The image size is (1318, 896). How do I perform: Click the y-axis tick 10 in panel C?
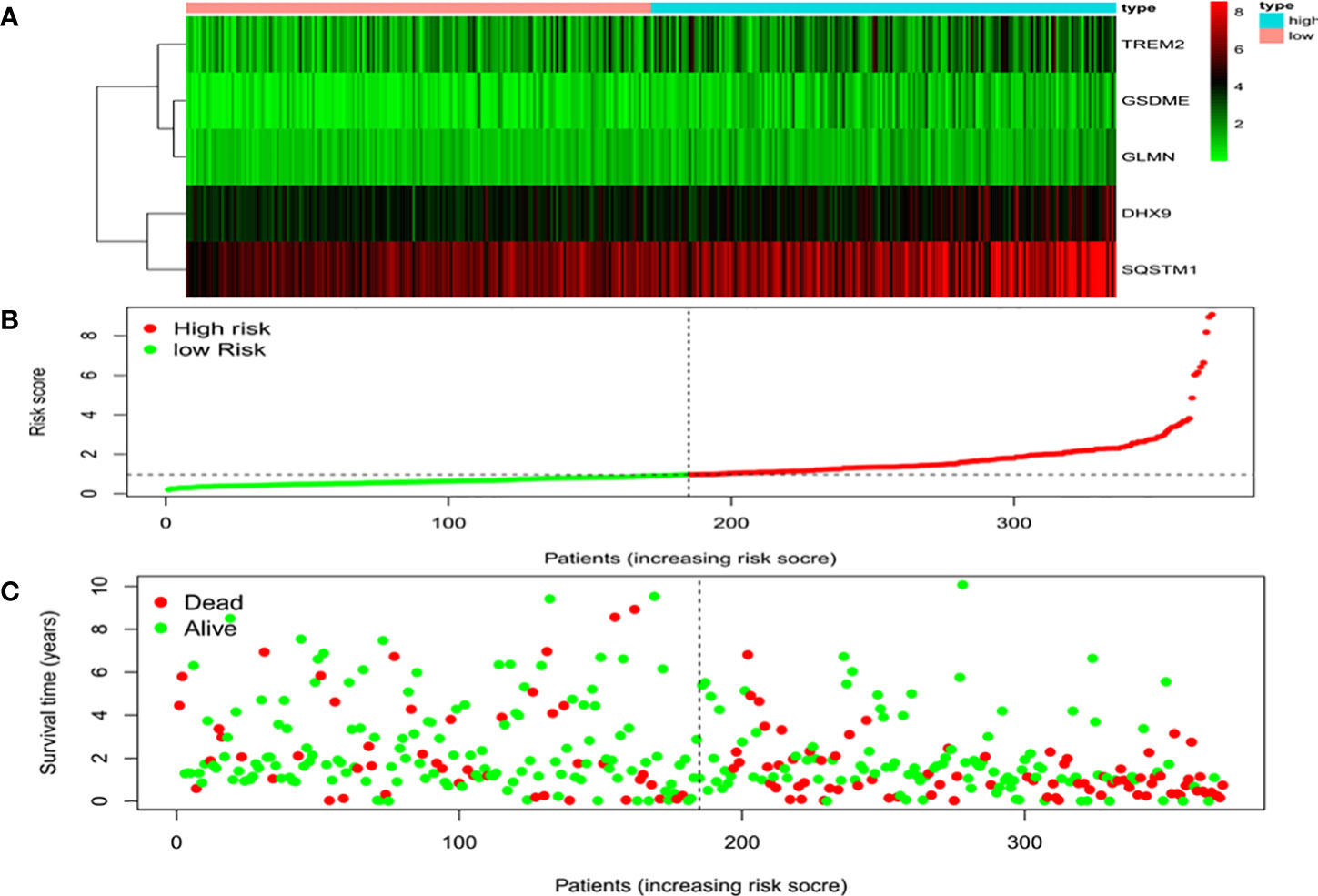point(100,585)
